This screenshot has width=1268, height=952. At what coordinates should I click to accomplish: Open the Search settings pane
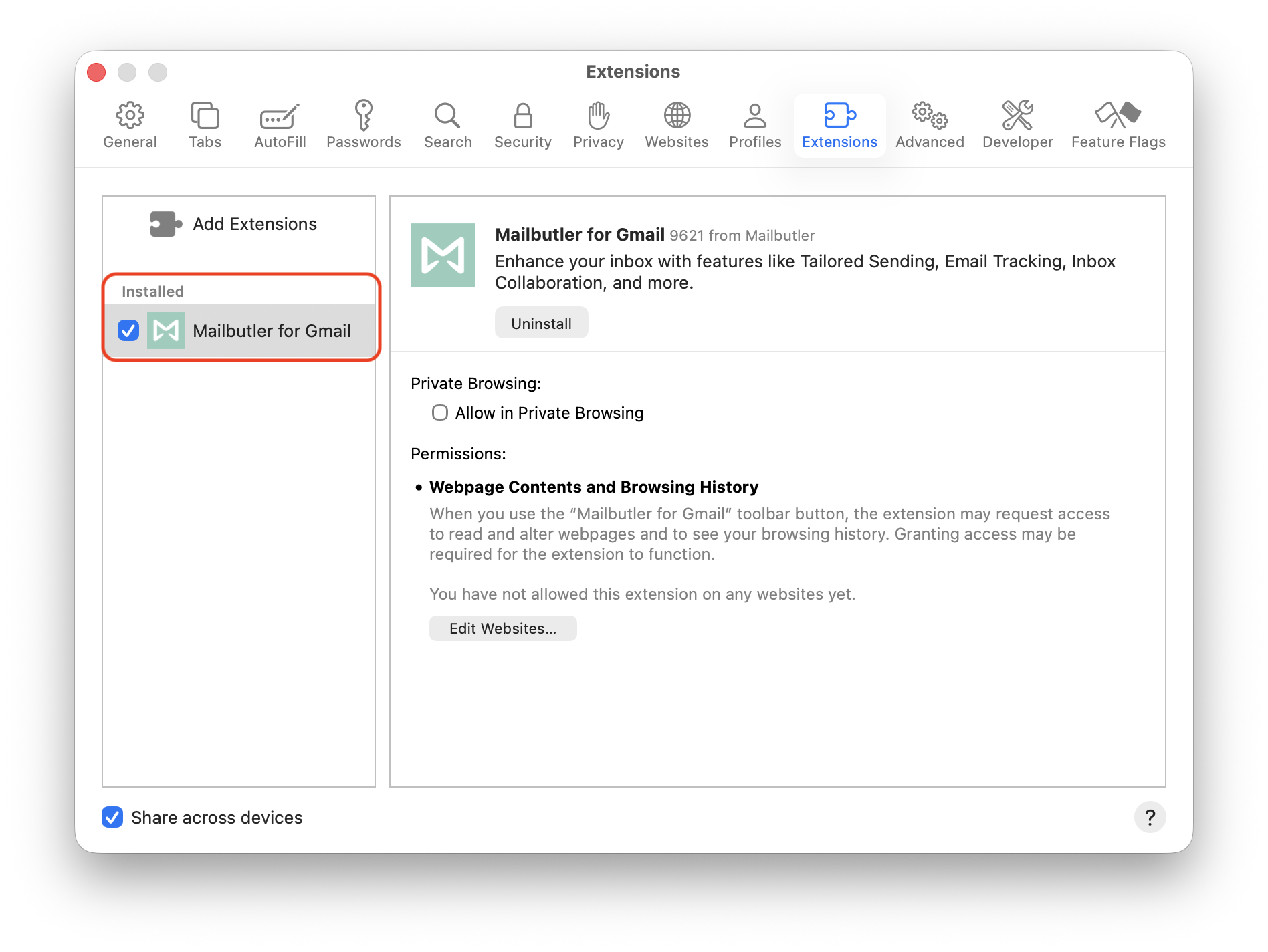(447, 126)
